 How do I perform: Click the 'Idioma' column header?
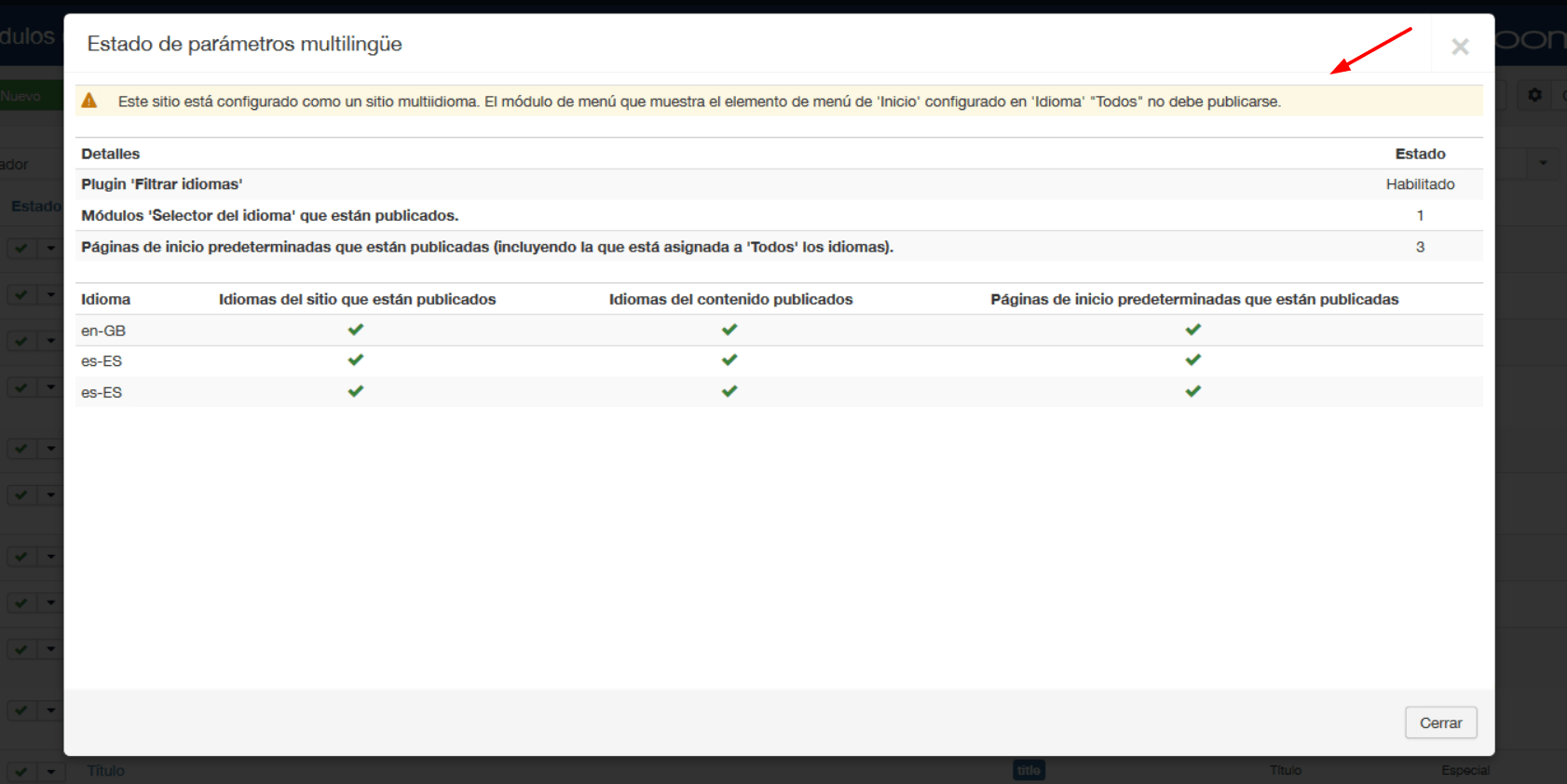coord(105,299)
